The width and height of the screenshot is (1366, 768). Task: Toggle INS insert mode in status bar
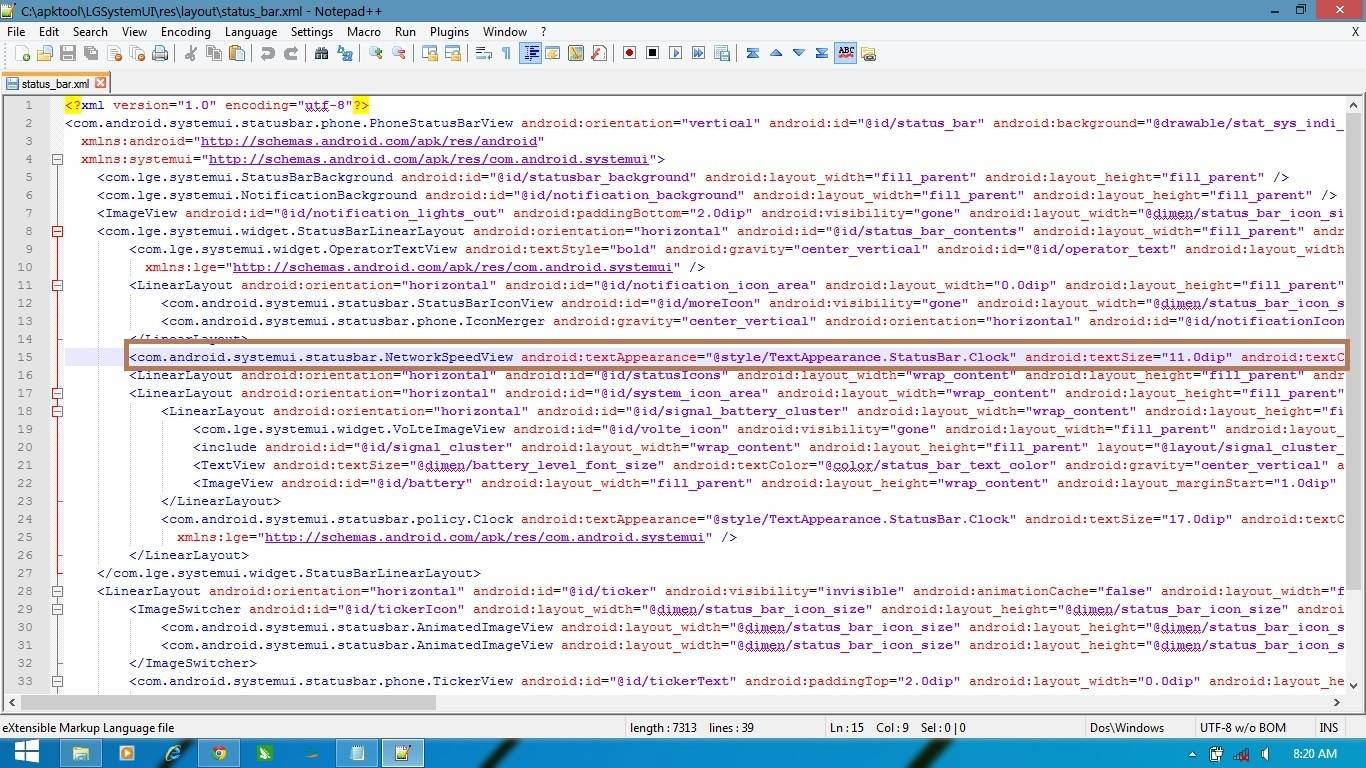point(1328,727)
